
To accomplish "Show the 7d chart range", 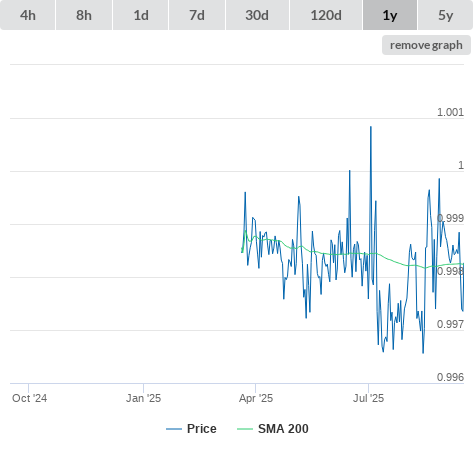I will [197, 15].
